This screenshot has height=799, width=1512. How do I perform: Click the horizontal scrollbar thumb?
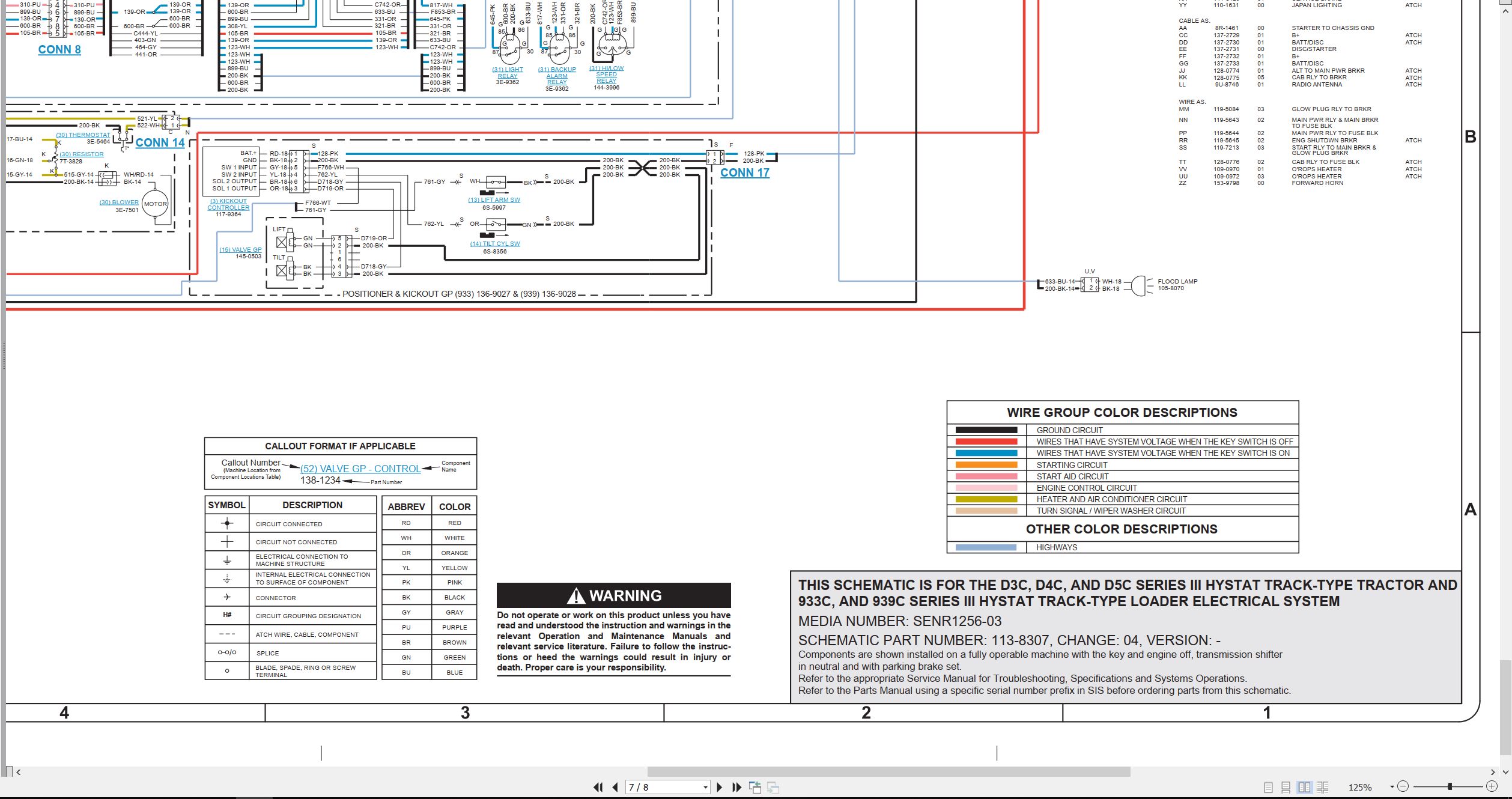888,772
